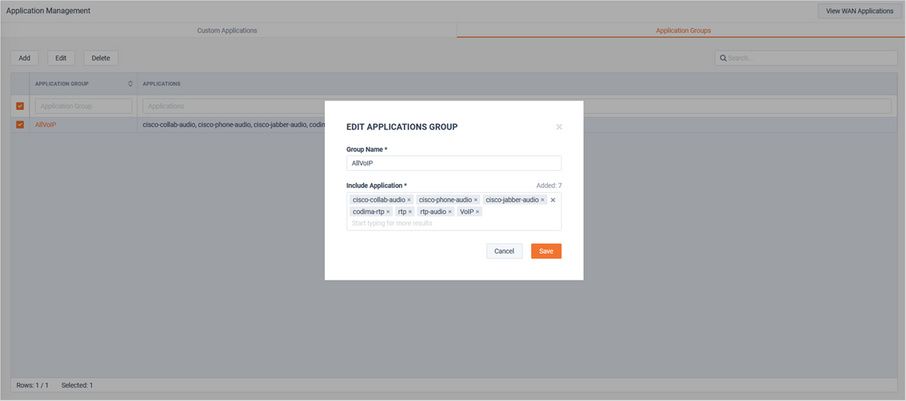The height and width of the screenshot is (401, 906).
Task: Click the 'Rows: 1 / 1' status text
Action: point(32,385)
